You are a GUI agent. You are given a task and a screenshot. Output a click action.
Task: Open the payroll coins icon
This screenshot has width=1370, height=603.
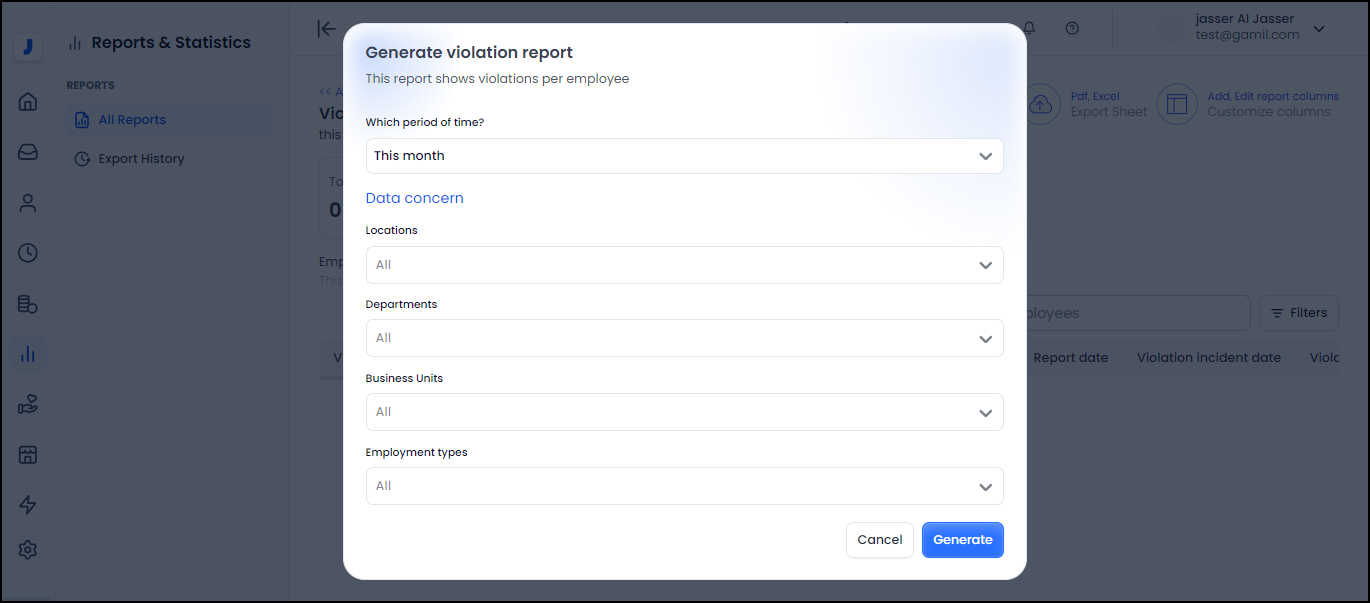point(27,303)
